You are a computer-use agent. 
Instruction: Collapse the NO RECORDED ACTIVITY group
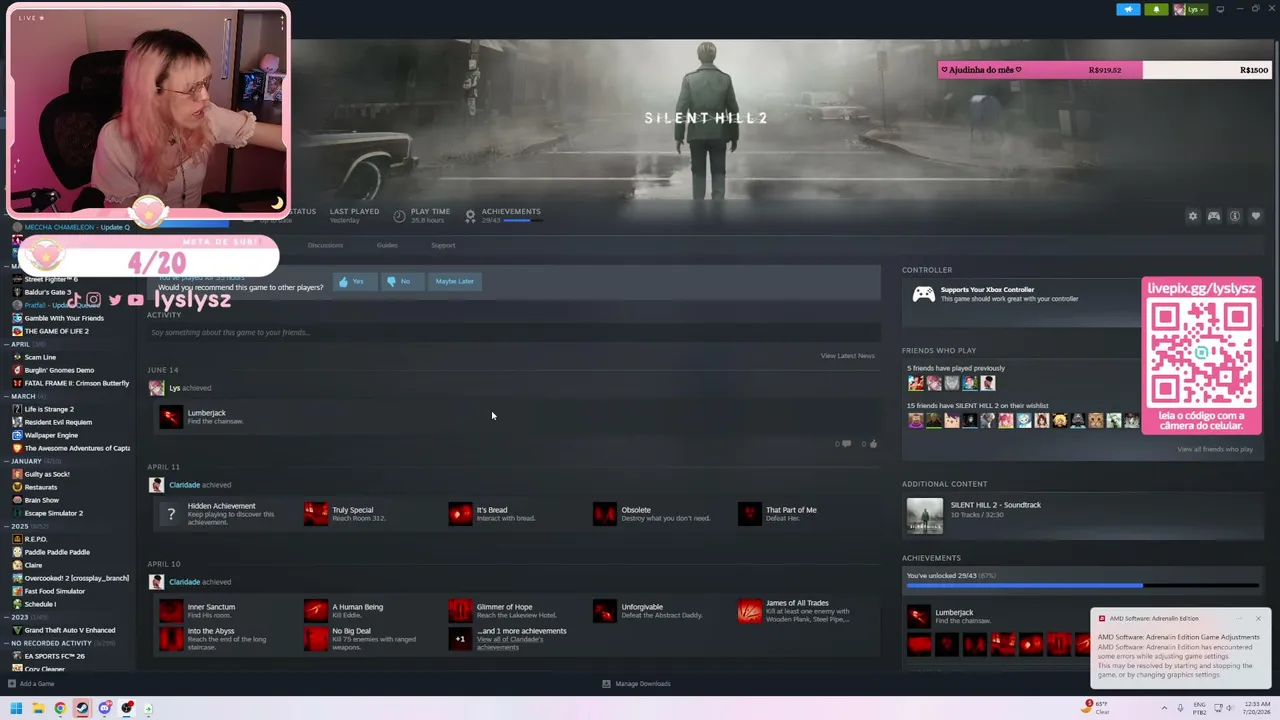coord(8,643)
